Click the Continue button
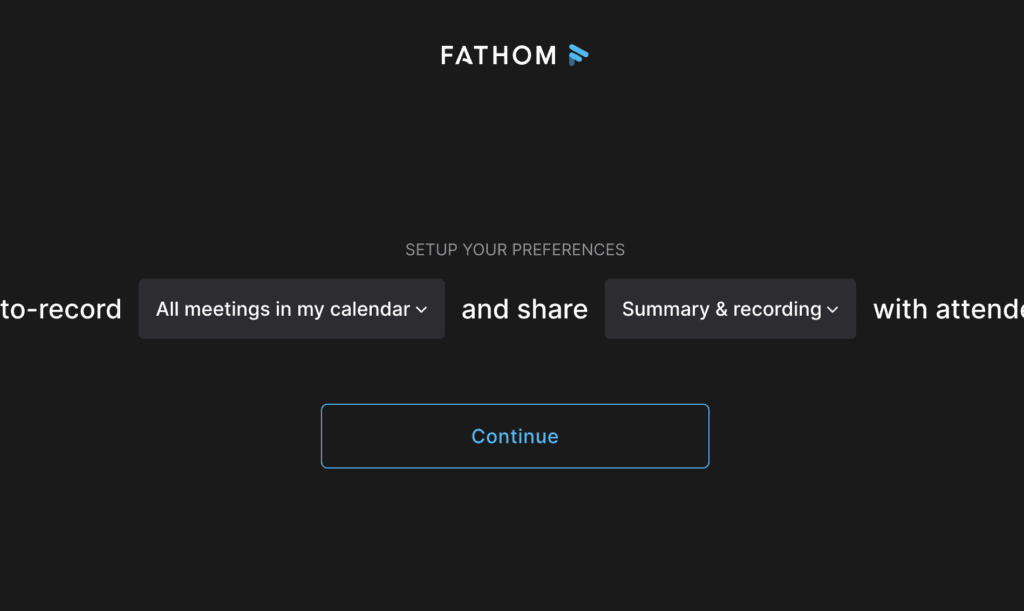The height and width of the screenshot is (611, 1024). tap(515, 436)
